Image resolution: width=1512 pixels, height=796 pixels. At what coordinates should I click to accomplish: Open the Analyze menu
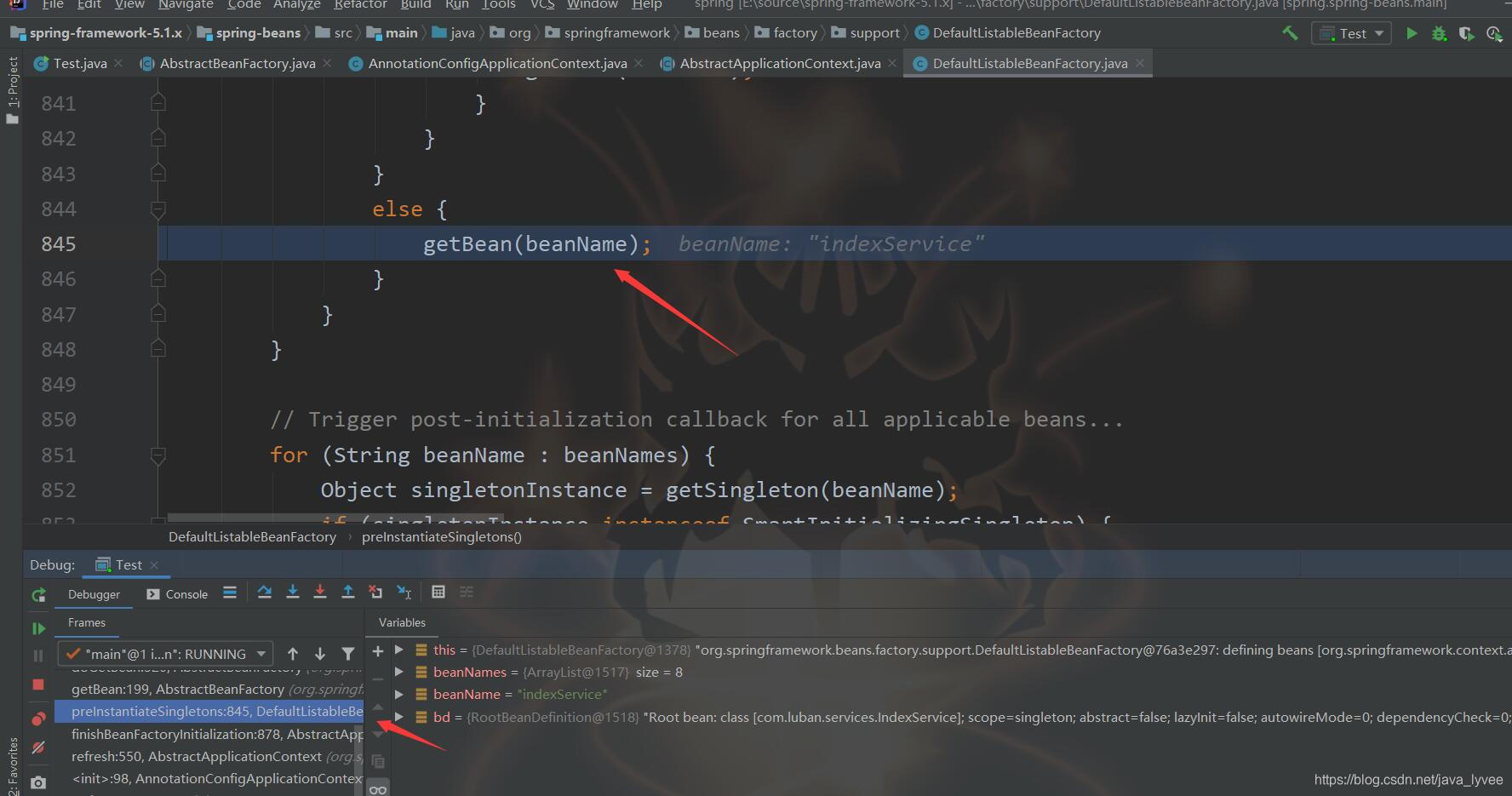[296, 4]
